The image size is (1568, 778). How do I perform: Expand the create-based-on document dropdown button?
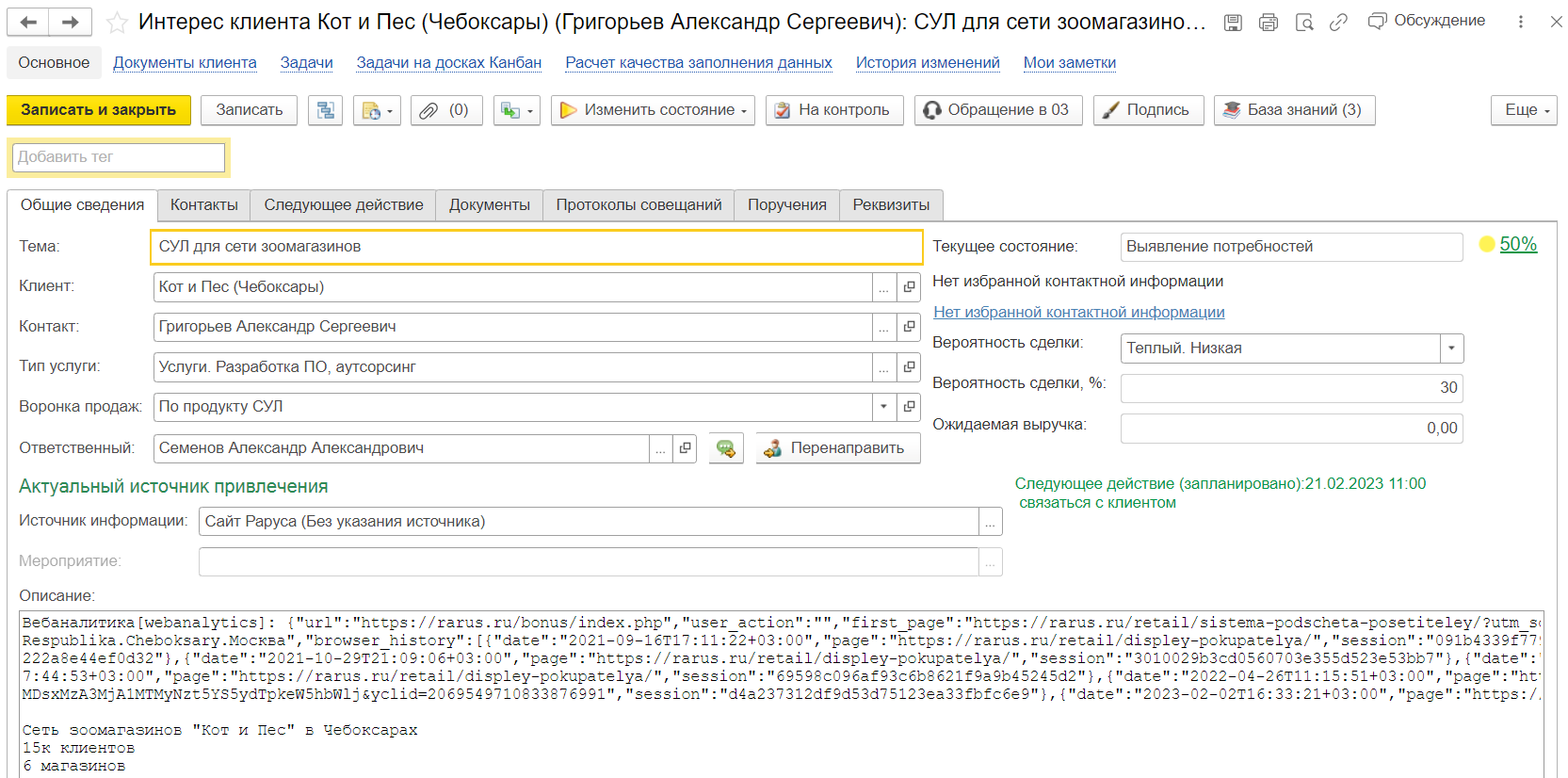click(378, 110)
